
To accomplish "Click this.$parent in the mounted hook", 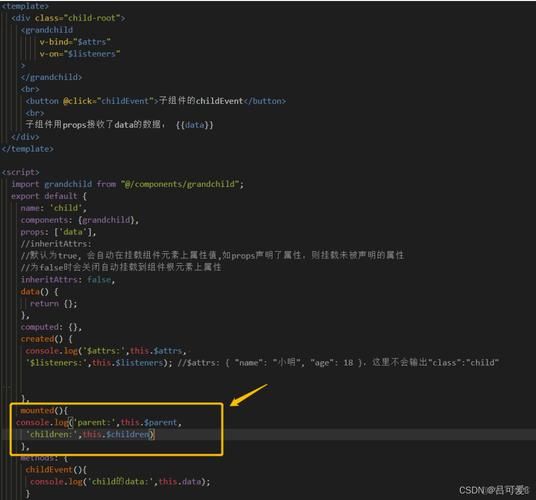I will (x=149, y=423).
